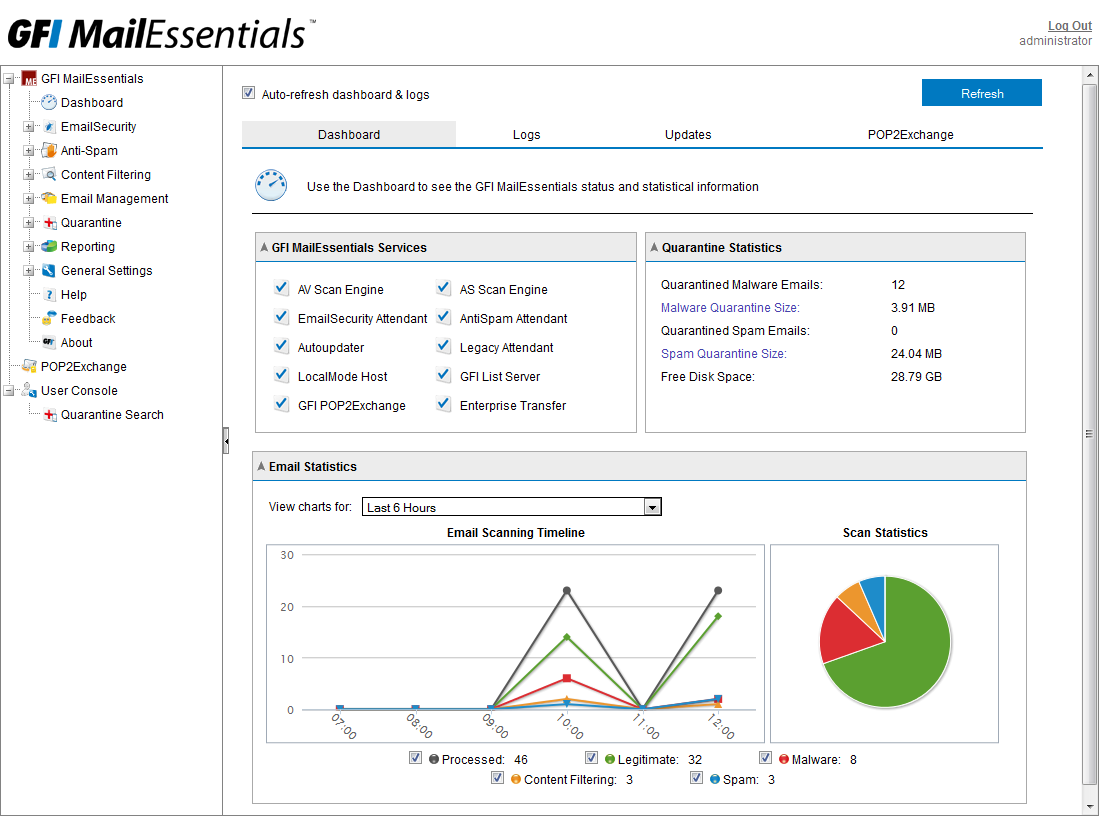Image resolution: width=1100 pixels, height=816 pixels.
Task: Click the Dashboard gauge icon in sidebar
Action: [x=49, y=102]
